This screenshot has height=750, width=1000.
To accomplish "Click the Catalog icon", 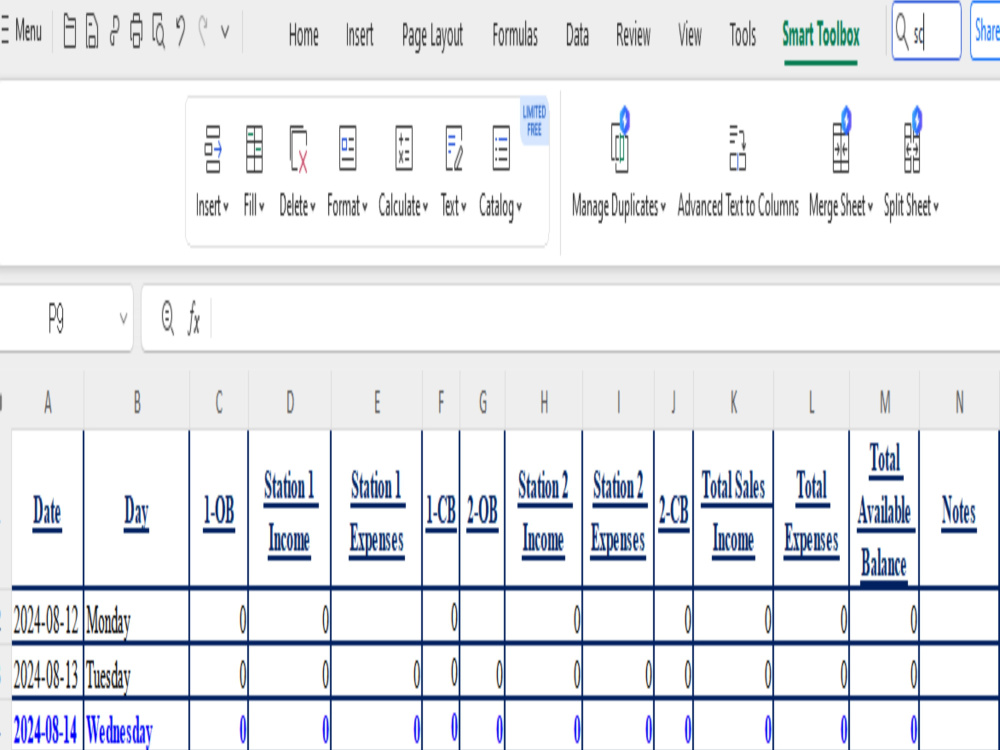I will coord(501,148).
